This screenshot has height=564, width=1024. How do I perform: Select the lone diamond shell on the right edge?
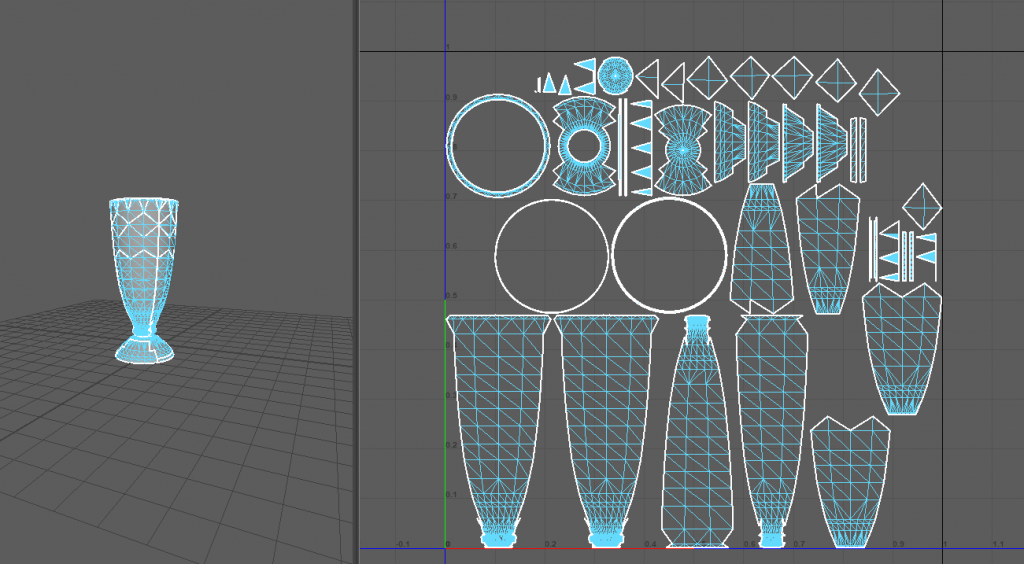(922, 204)
